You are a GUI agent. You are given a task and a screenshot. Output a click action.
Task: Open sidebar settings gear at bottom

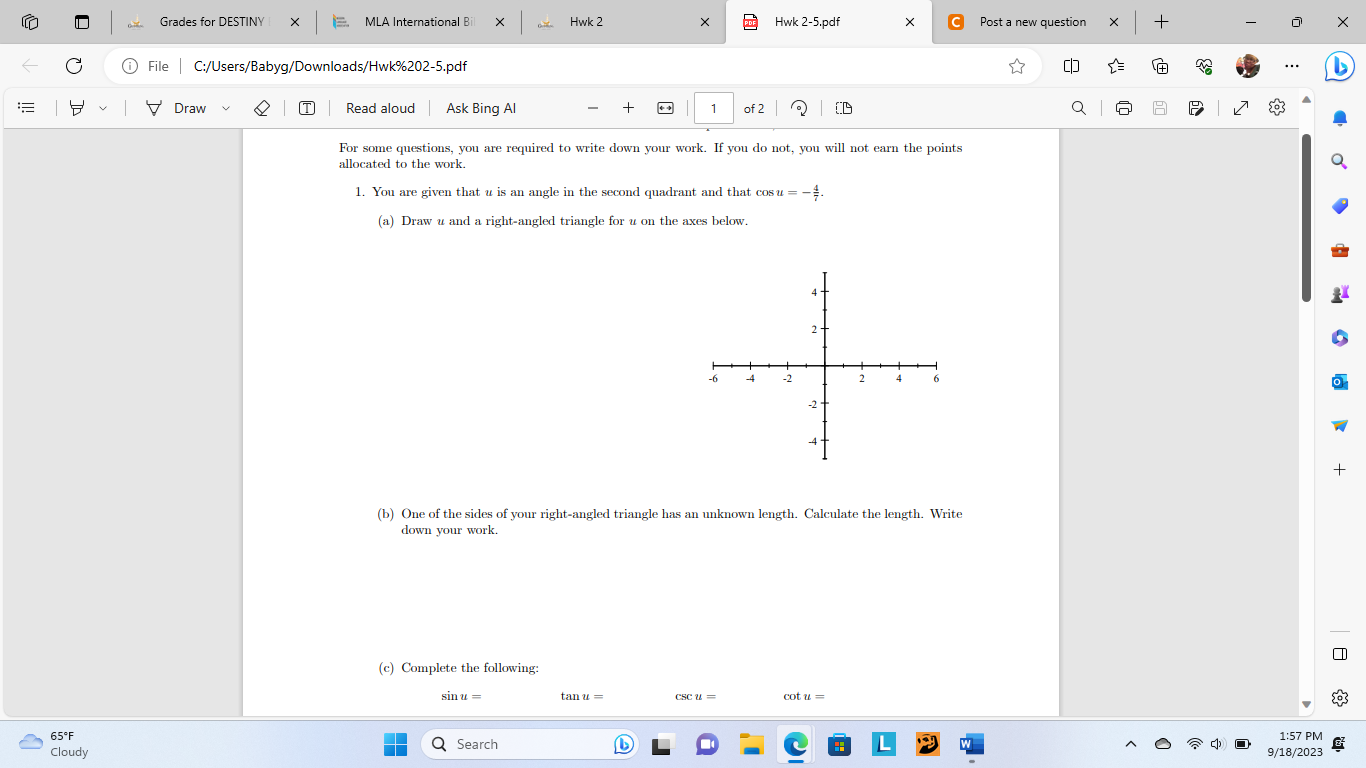pos(1340,697)
